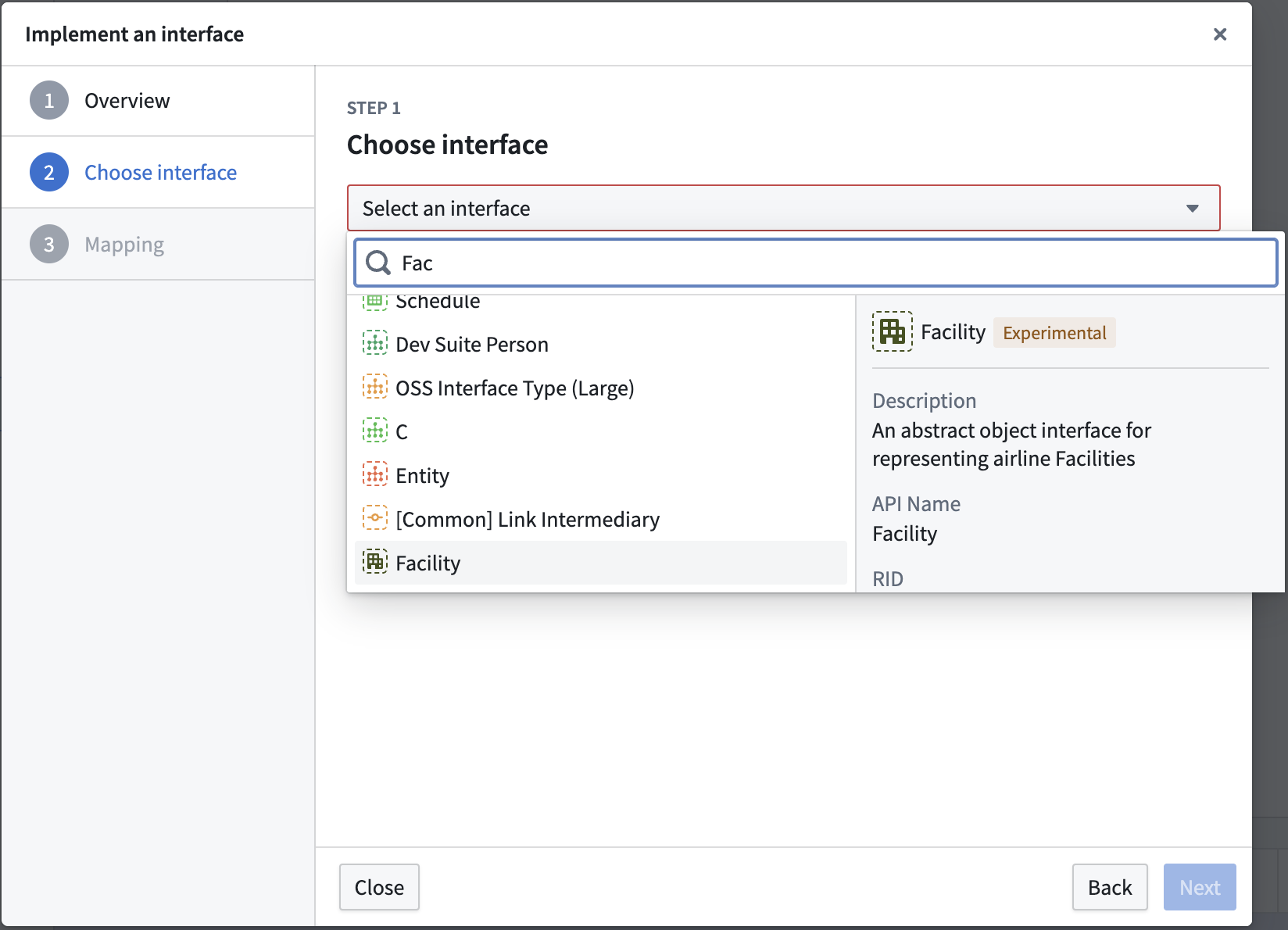Image resolution: width=1288 pixels, height=930 pixels.
Task: Click the Experimental tag
Action: (1054, 333)
